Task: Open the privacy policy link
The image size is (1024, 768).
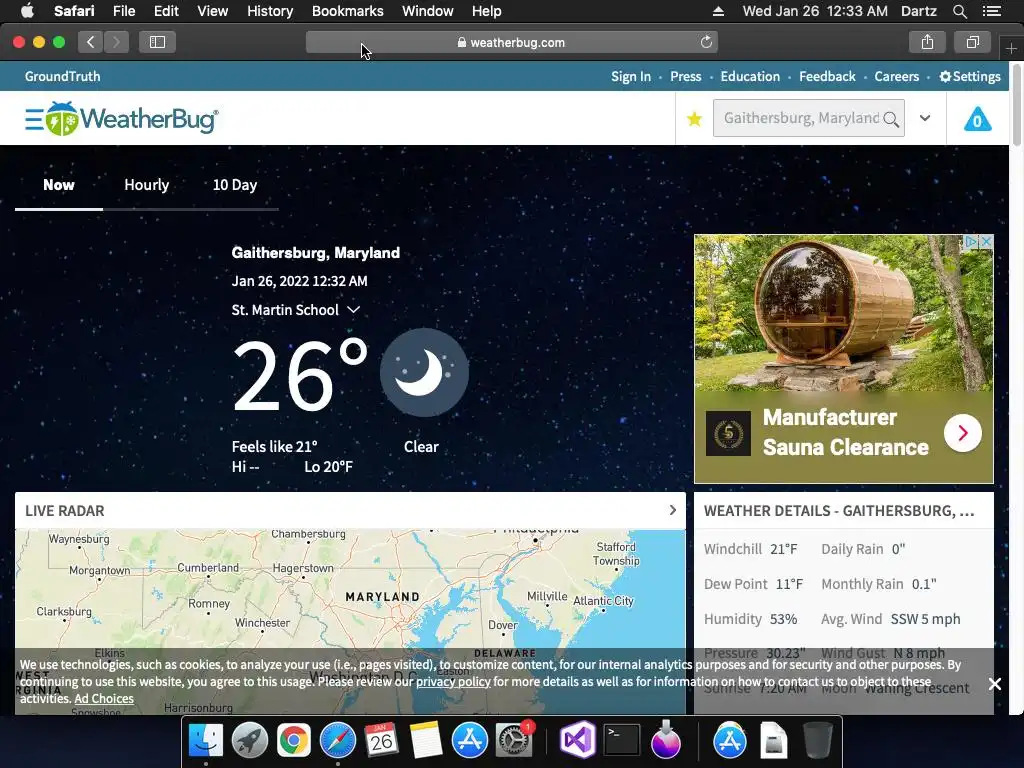Action: coord(453,682)
